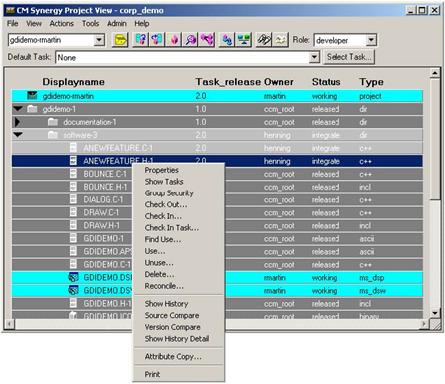Click the Displayname column header
Viewport: 445px width, 384px height.
click(x=73, y=82)
